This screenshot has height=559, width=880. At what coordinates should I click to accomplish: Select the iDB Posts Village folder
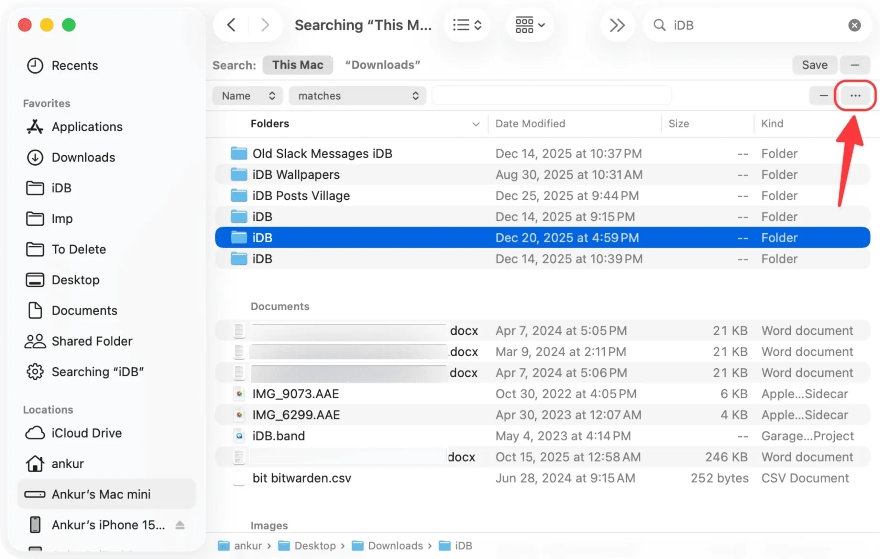click(x=542, y=195)
